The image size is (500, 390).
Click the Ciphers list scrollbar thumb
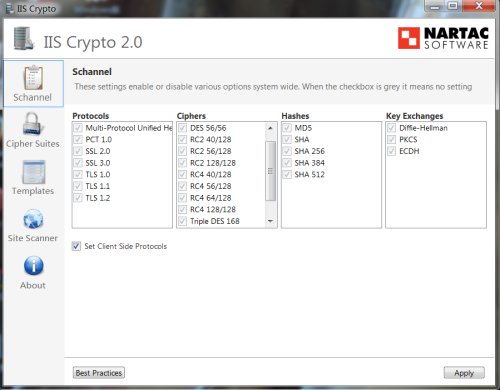point(270,171)
